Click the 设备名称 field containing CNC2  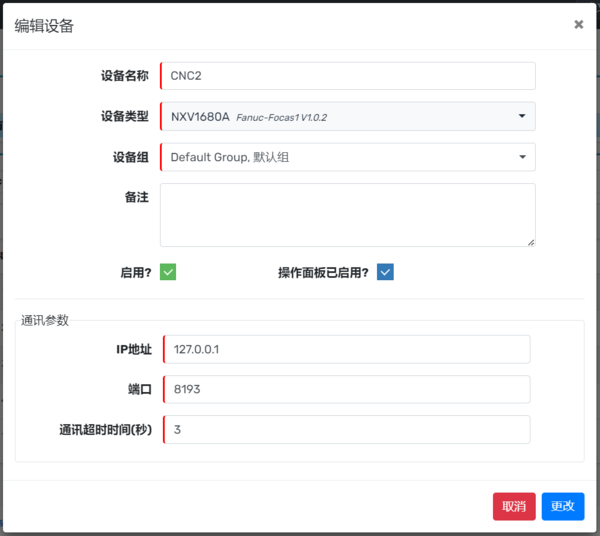point(348,76)
